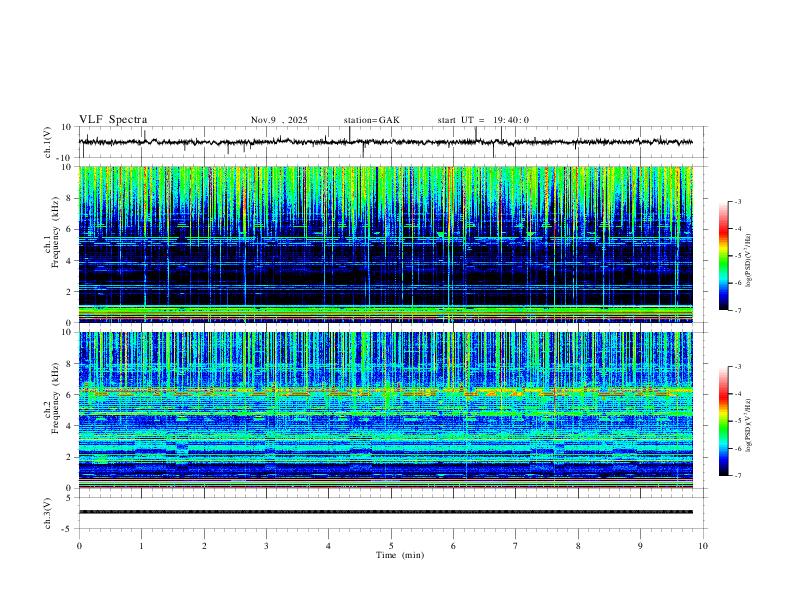This screenshot has width=792, height=612.
Task: Click the "station=GAK" label
Action: [371, 120]
